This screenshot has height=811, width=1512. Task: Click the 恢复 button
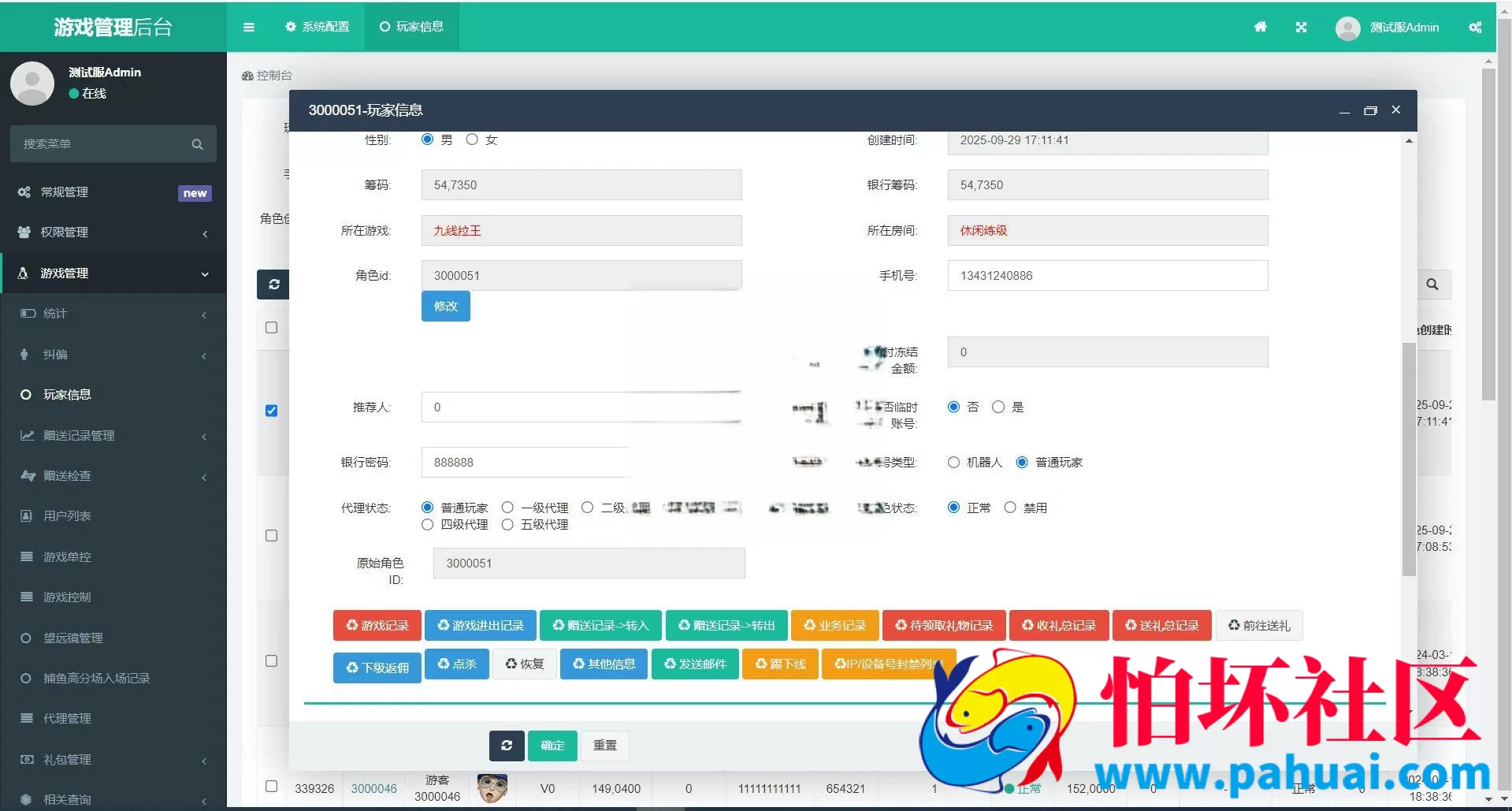(525, 664)
